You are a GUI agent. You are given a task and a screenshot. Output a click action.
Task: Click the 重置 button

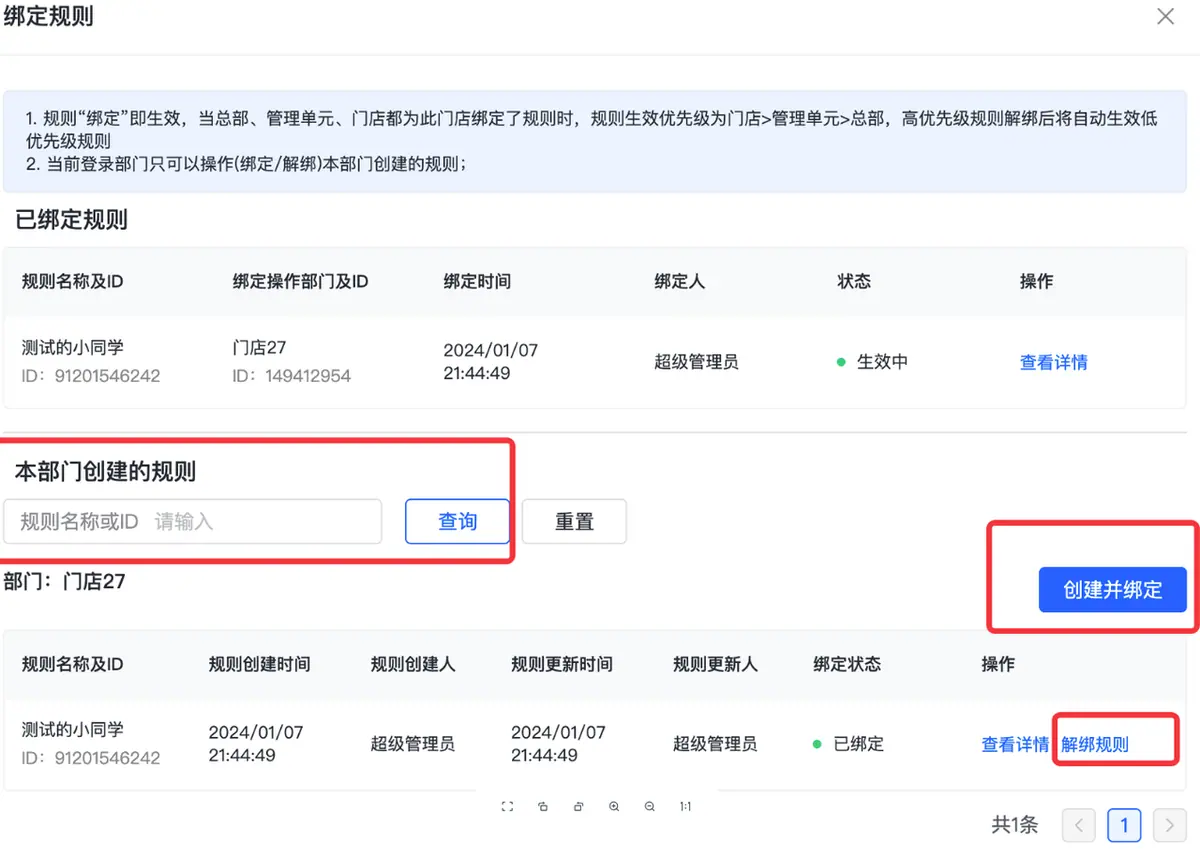tap(574, 522)
